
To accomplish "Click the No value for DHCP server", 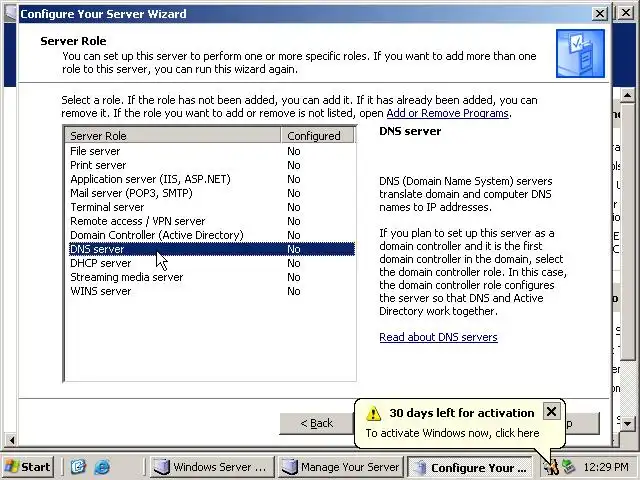I will click(294, 263).
